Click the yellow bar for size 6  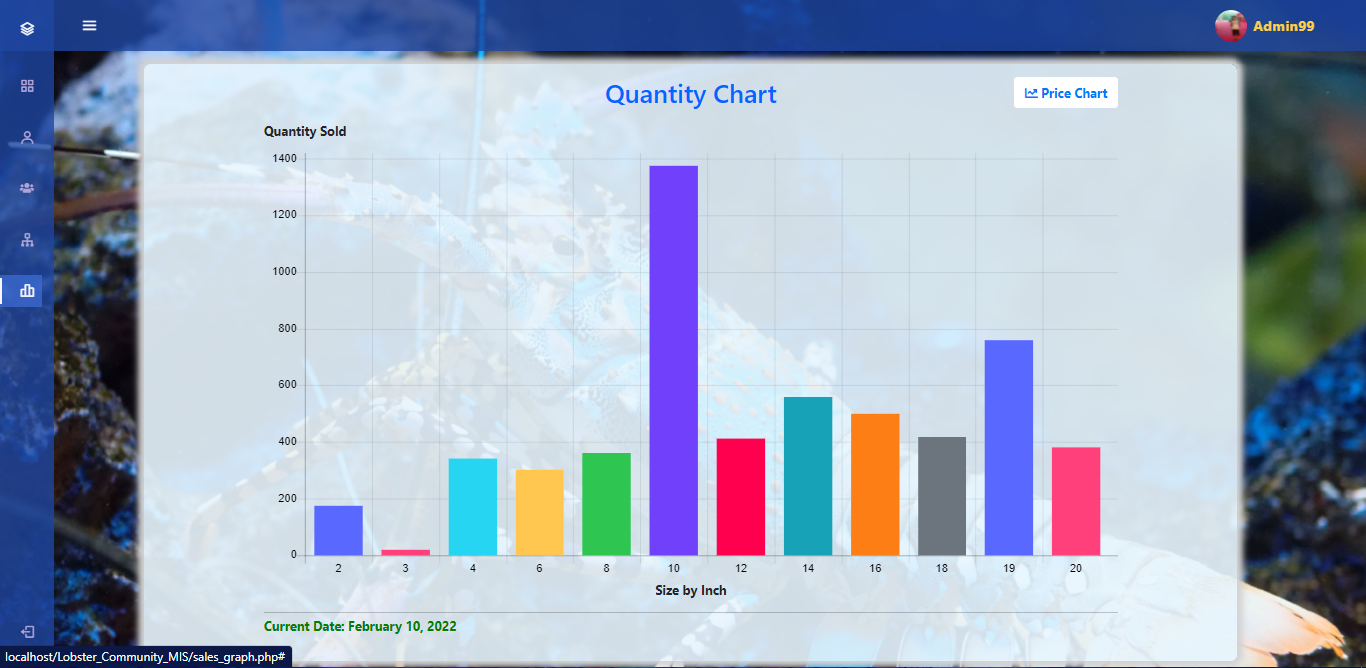click(x=540, y=512)
